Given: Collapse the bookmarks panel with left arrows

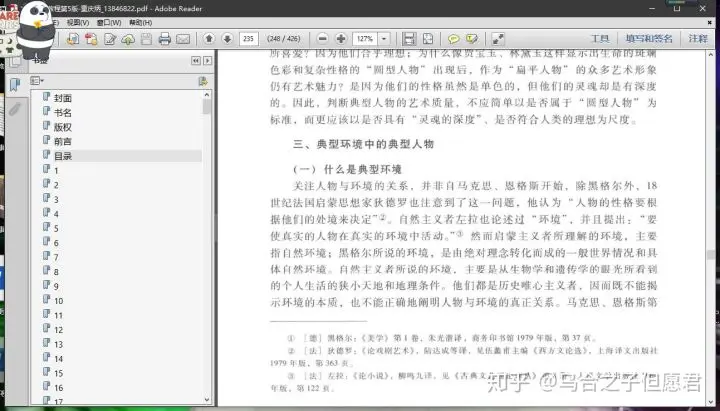Looking at the screenshot, I should (x=196, y=61).
